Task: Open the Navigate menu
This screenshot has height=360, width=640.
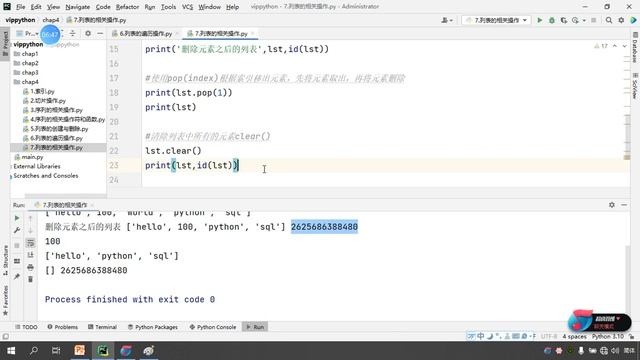Action: coord(78,7)
